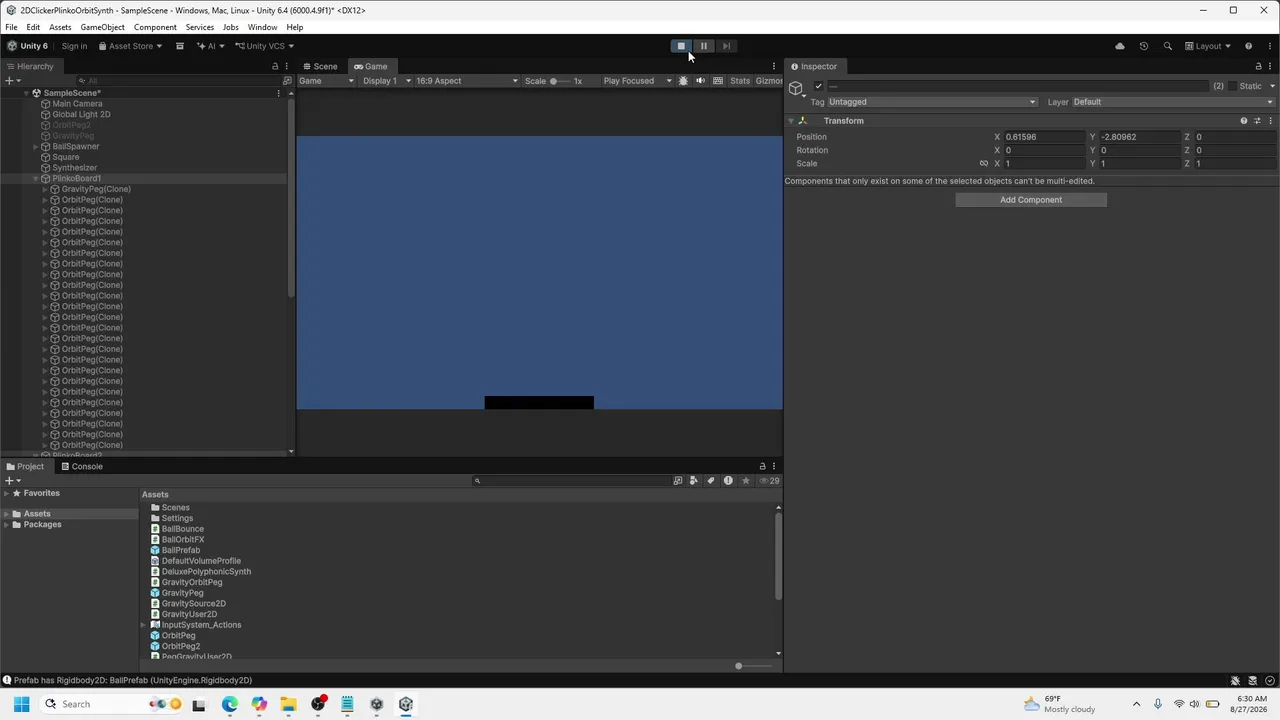Image resolution: width=1280 pixels, height=720 pixels.
Task: Toggle the Game view keyboard shortcuts icon
Action: coord(718,81)
